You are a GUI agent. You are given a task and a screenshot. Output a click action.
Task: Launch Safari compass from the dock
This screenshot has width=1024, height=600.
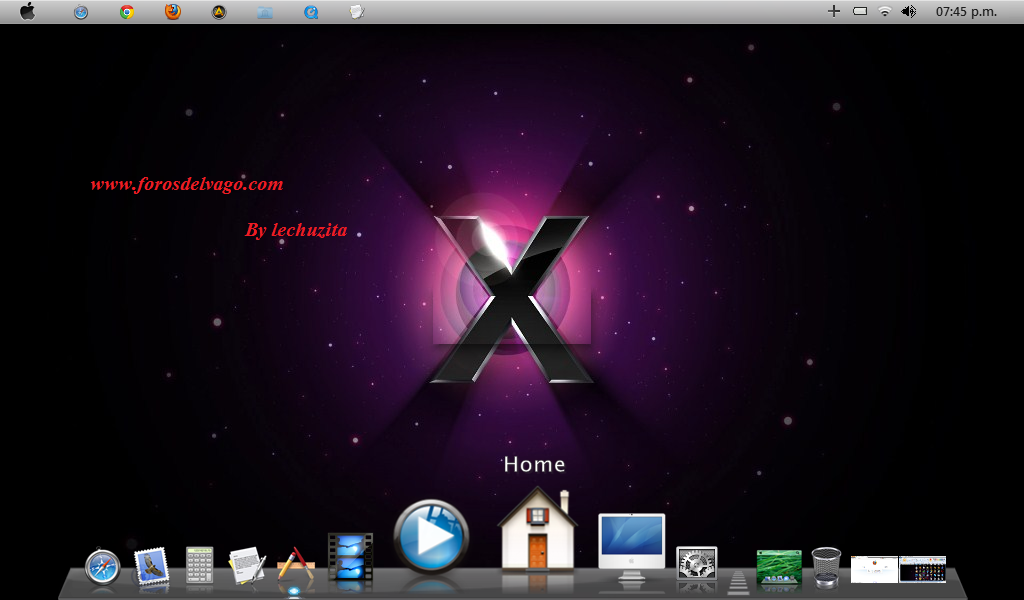(x=103, y=566)
